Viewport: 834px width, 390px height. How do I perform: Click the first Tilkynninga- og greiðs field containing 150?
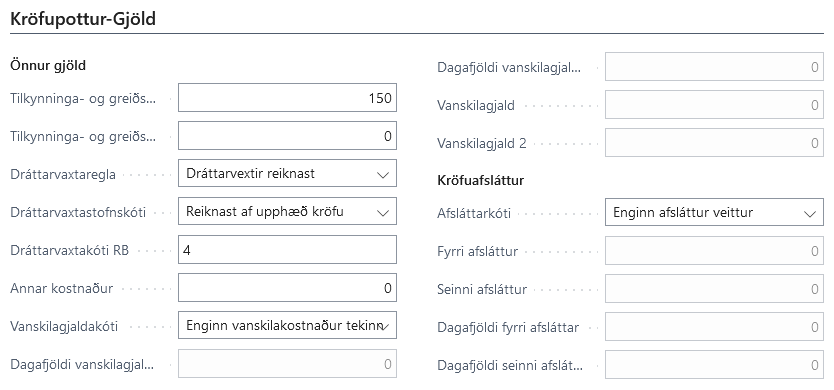[287, 98]
